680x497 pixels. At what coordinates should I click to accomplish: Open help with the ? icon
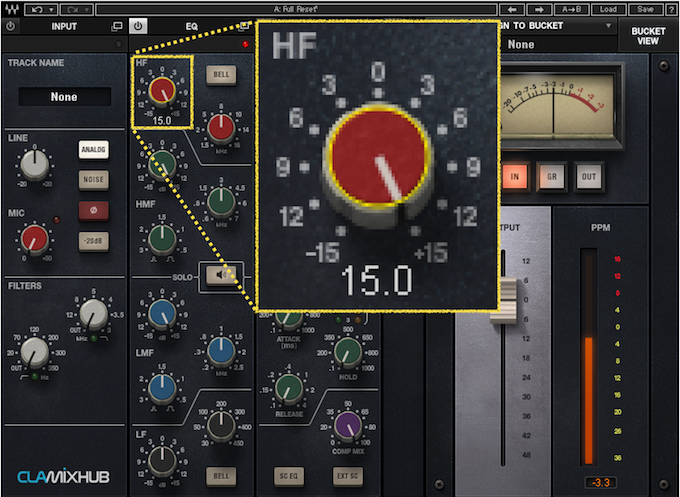click(x=671, y=9)
